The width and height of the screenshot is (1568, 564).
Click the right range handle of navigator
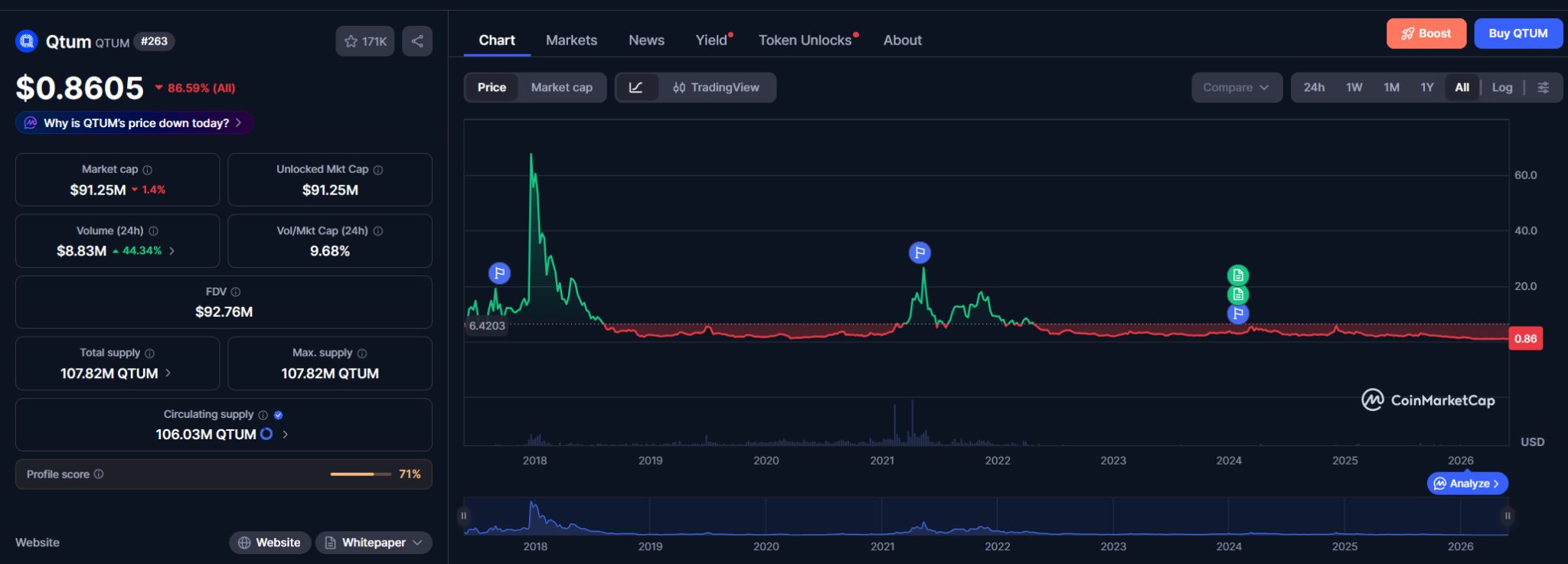pyautogui.click(x=1508, y=516)
